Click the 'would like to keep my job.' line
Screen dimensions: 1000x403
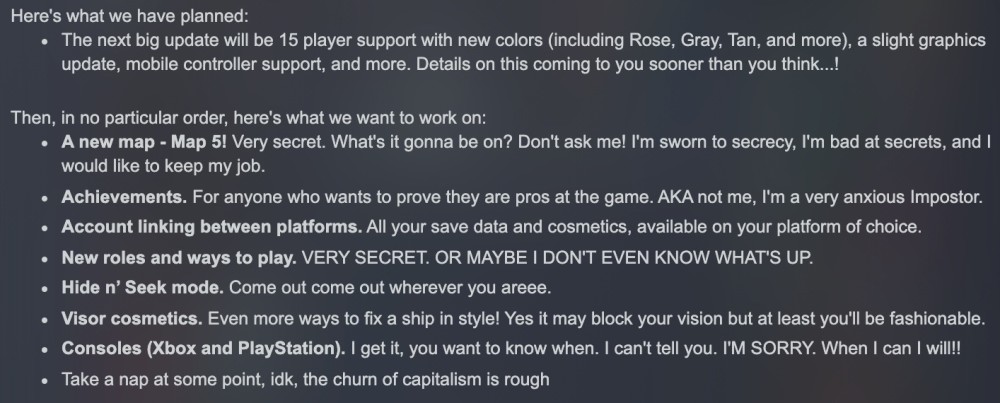coord(163,166)
